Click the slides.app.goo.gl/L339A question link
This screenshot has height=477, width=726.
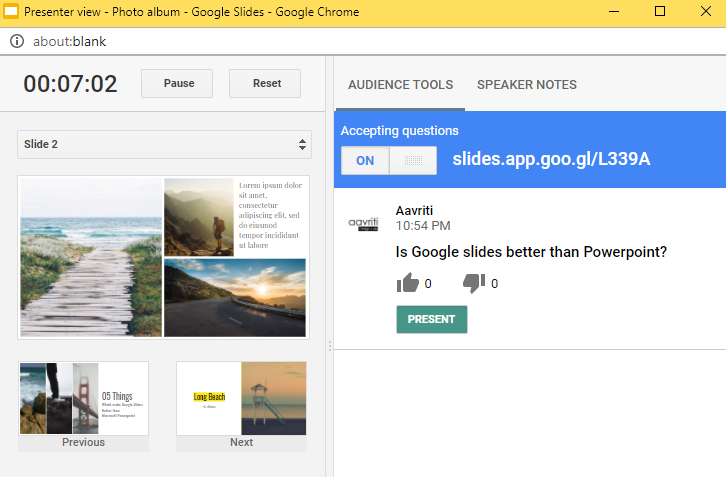(551, 159)
